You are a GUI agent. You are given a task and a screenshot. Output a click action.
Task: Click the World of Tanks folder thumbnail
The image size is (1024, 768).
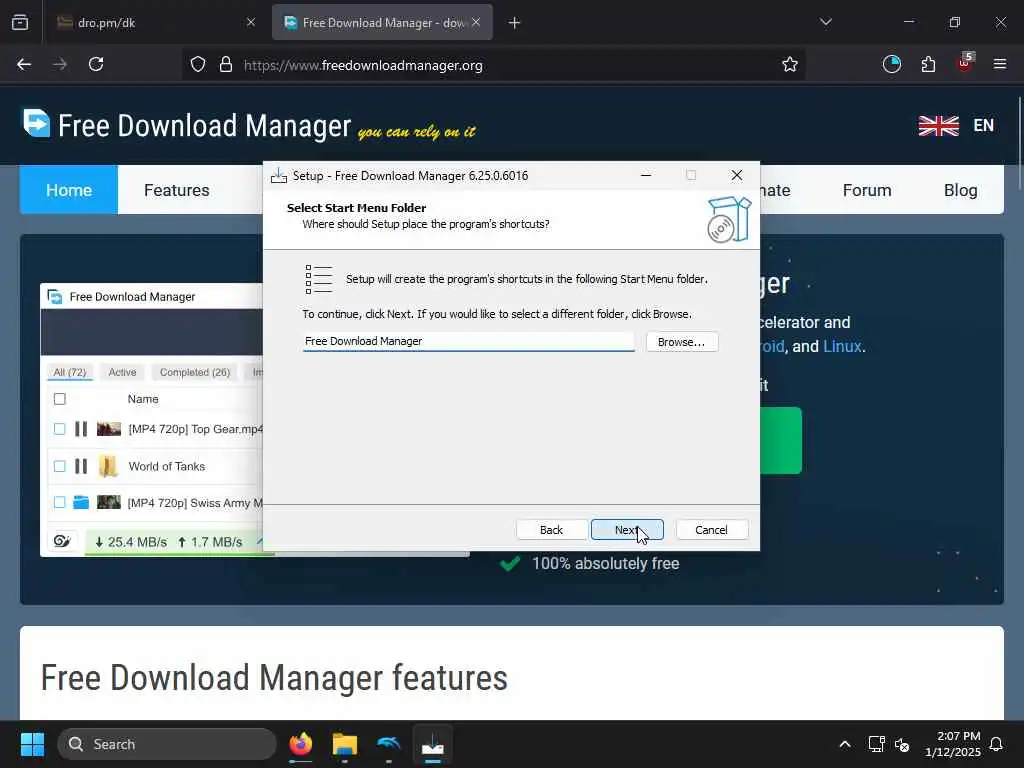[x=108, y=466]
